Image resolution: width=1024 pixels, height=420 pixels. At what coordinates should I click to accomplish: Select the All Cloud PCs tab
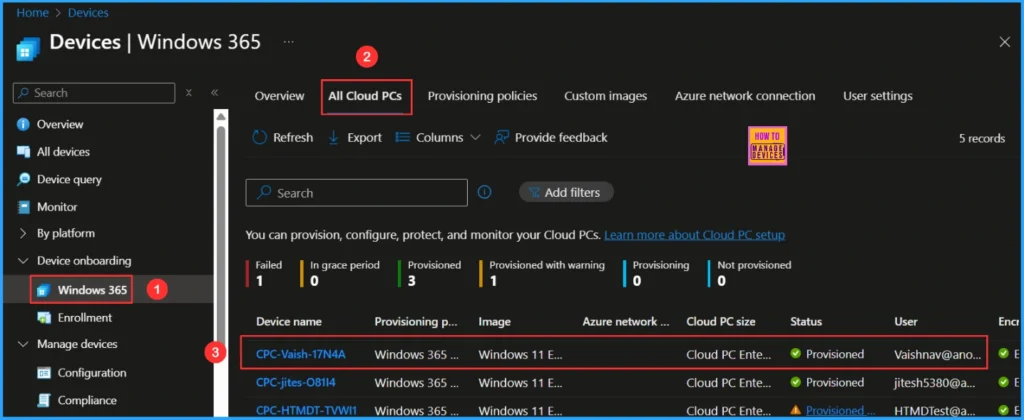point(365,96)
